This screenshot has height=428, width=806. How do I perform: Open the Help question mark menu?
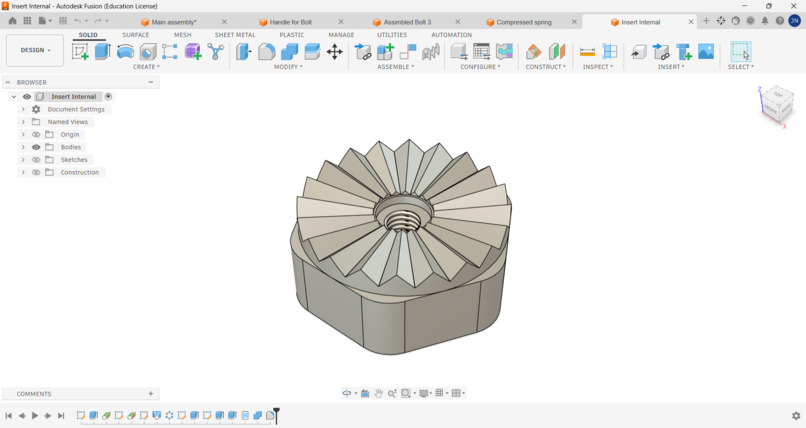780,21
